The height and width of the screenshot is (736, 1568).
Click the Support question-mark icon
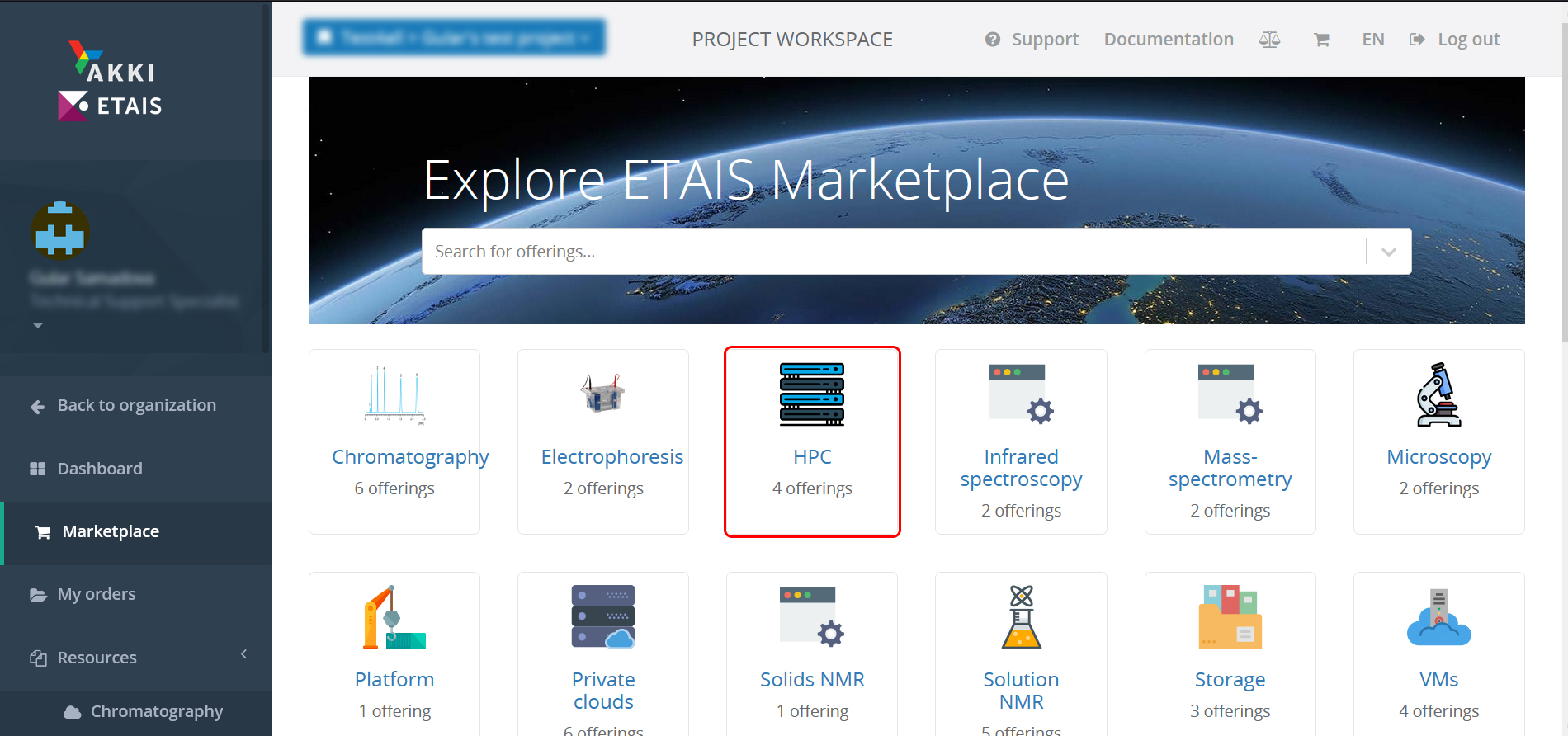pos(993,40)
